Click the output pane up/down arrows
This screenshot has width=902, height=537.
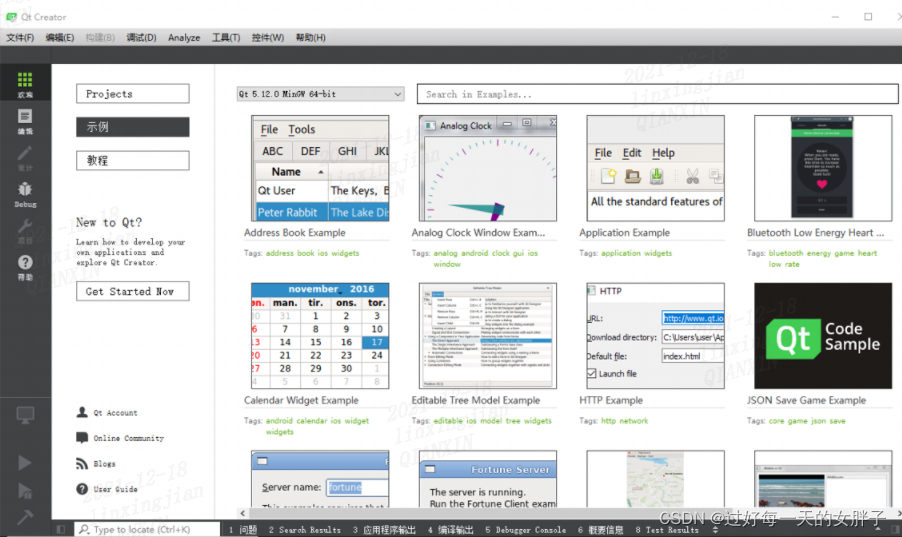pos(716,530)
